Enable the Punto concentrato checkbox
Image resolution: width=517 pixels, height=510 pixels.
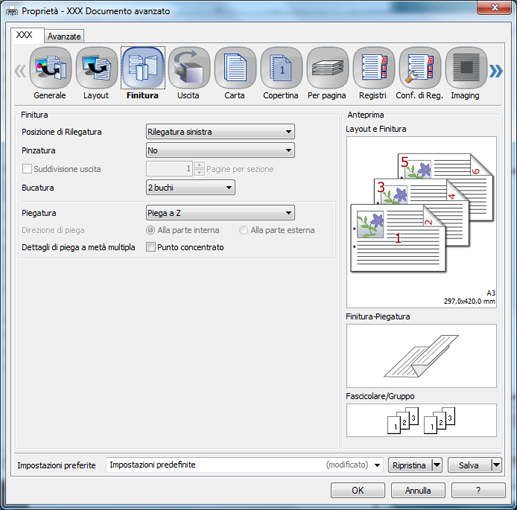pos(151,247)
